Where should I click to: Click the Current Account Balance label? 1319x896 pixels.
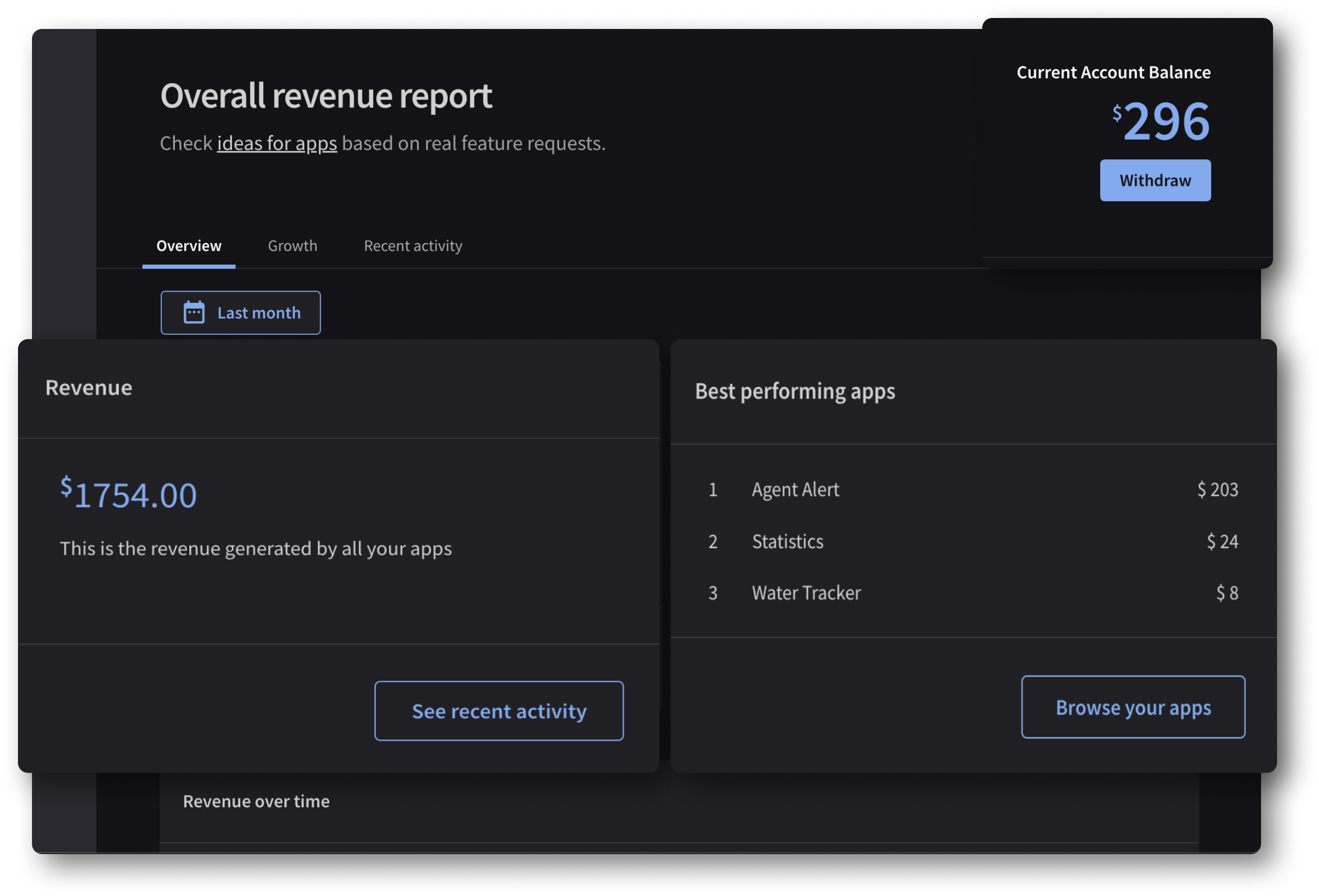point(1113,72)
